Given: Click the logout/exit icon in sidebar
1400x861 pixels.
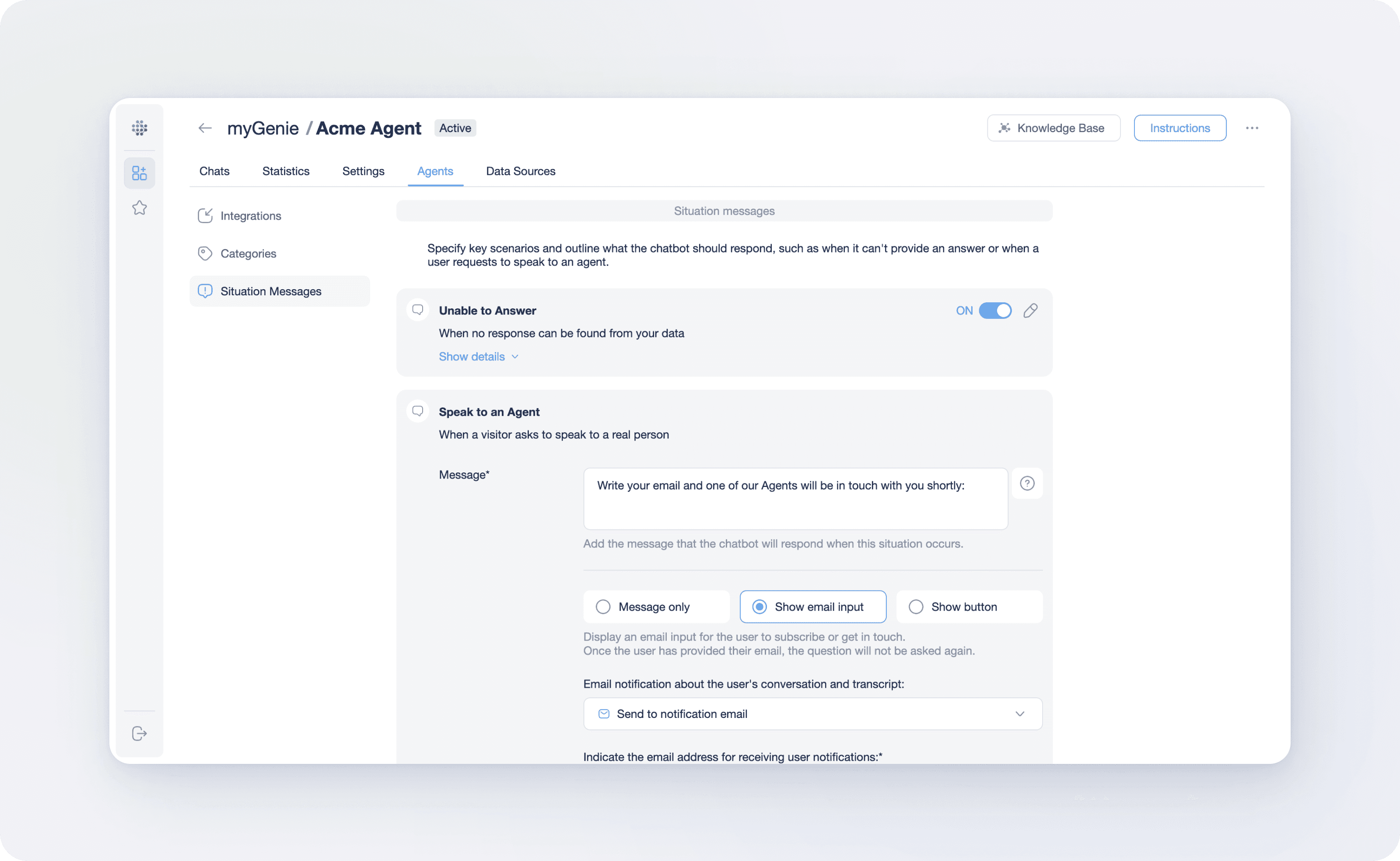Looking at the screenshot, I should point(139,733).
